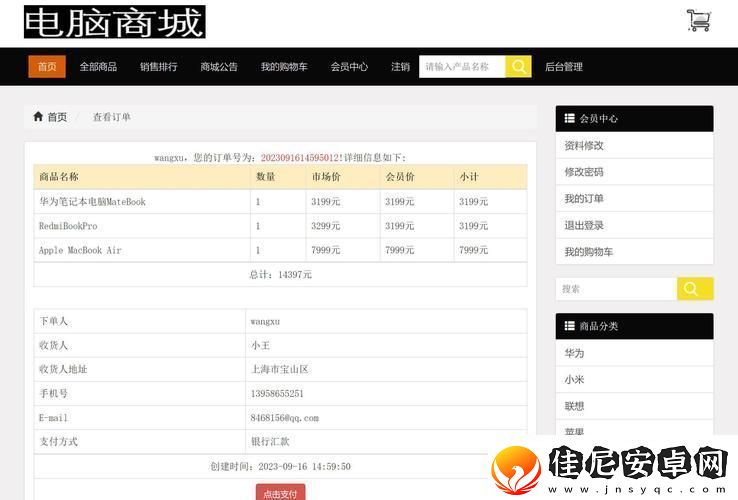Open 我的购物车 in the navigation bar

pyautogui.click(x=284, y=66)
